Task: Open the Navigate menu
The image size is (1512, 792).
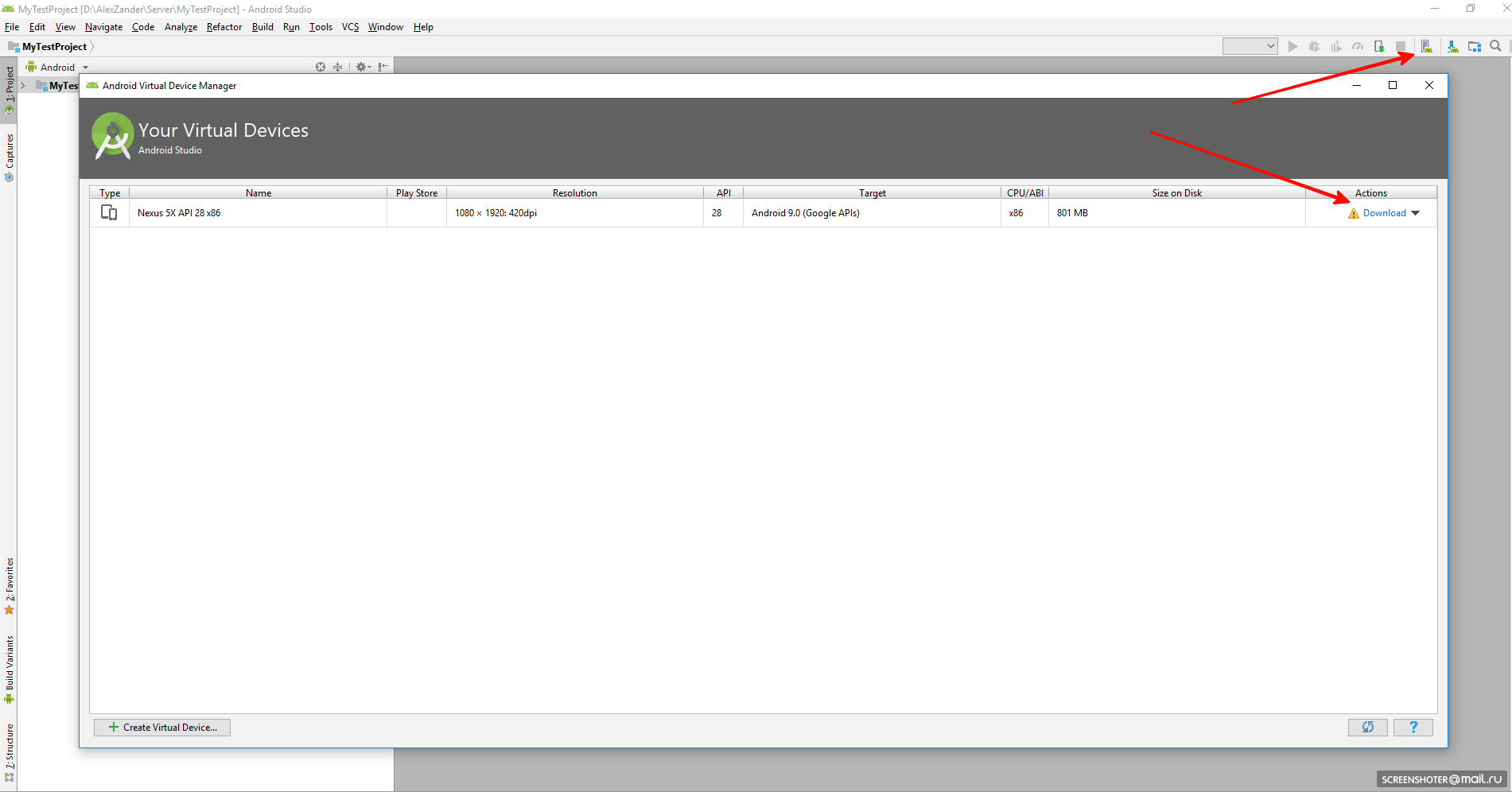Action: (x=104, y=27)
